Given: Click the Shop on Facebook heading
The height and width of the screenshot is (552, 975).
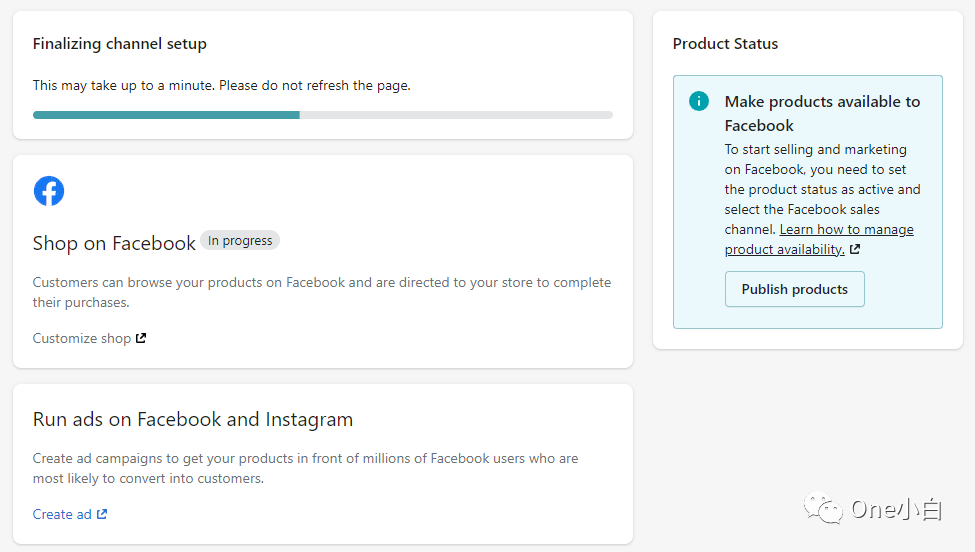Looking at the screenshot, I should point(114,243).
